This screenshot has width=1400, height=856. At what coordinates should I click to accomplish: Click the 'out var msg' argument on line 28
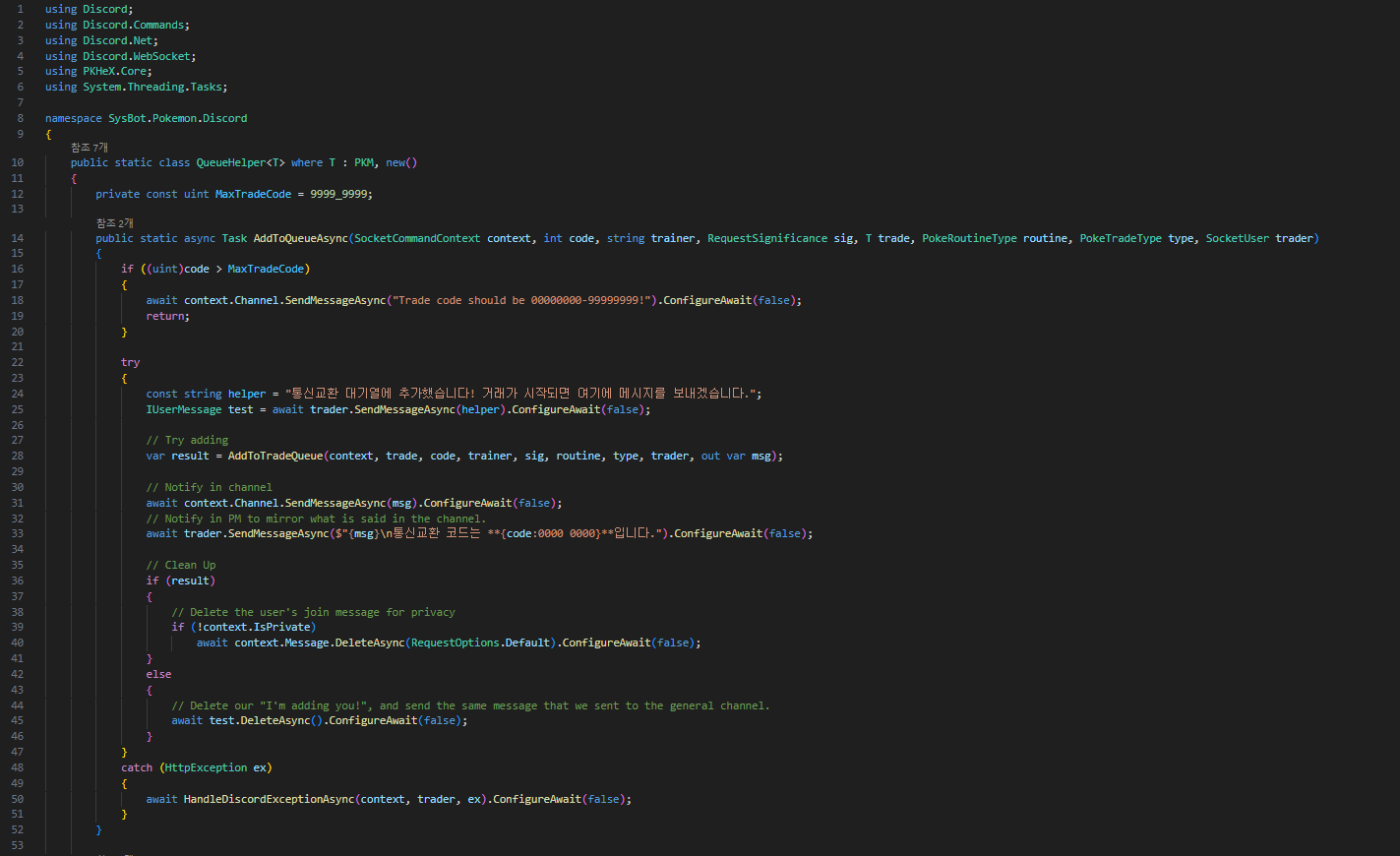point(736,455)
